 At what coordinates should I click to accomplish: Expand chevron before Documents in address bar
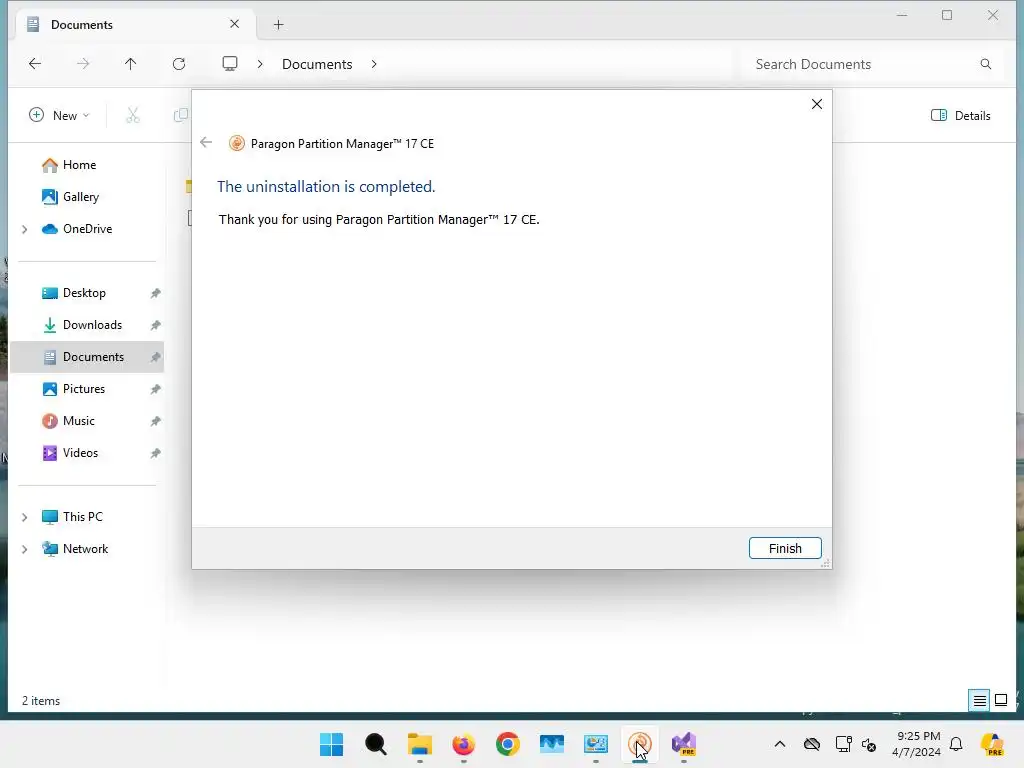pos(261,64)
